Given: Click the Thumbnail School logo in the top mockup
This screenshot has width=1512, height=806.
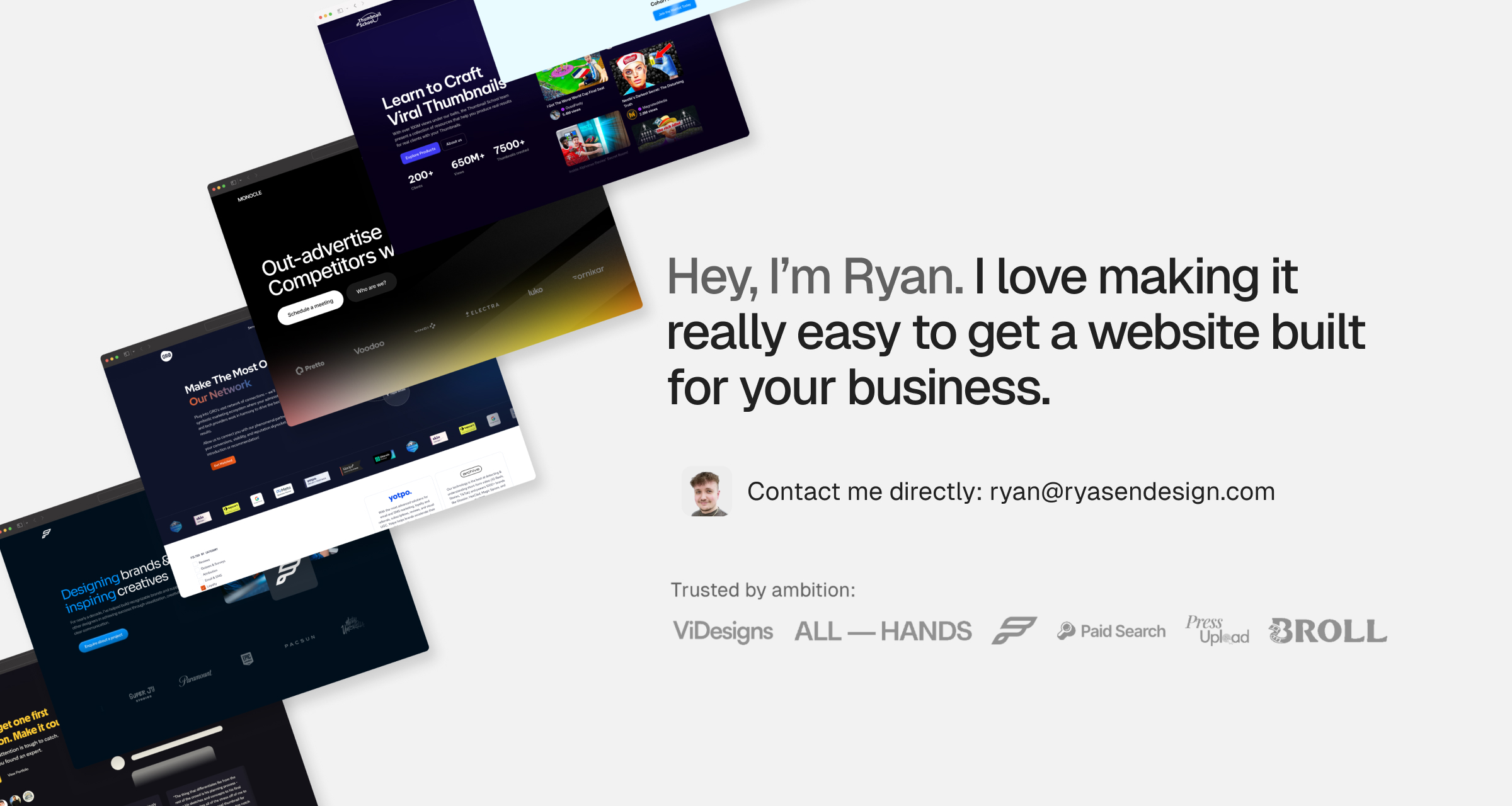Looking at the screenshot, I should pyautogui.click(x=368, y=20).
